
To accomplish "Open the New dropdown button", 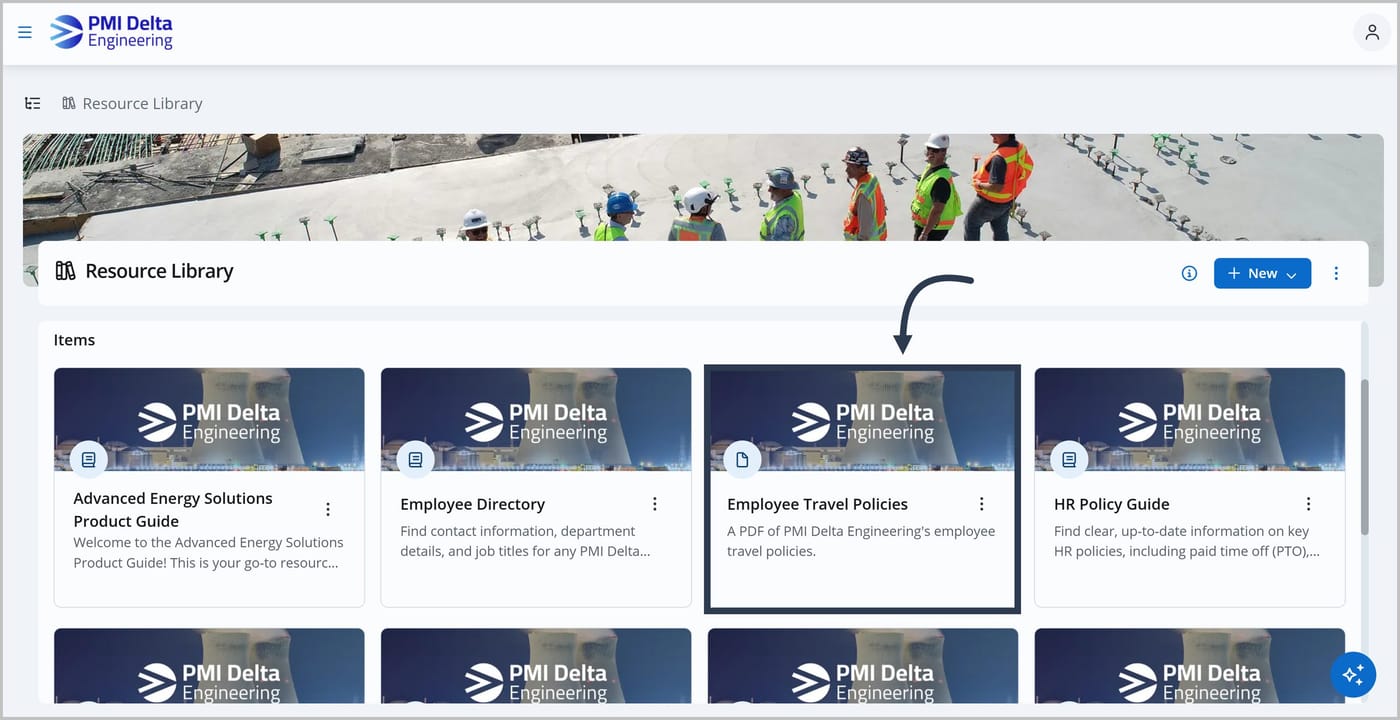I will (x=1262, y=273).
